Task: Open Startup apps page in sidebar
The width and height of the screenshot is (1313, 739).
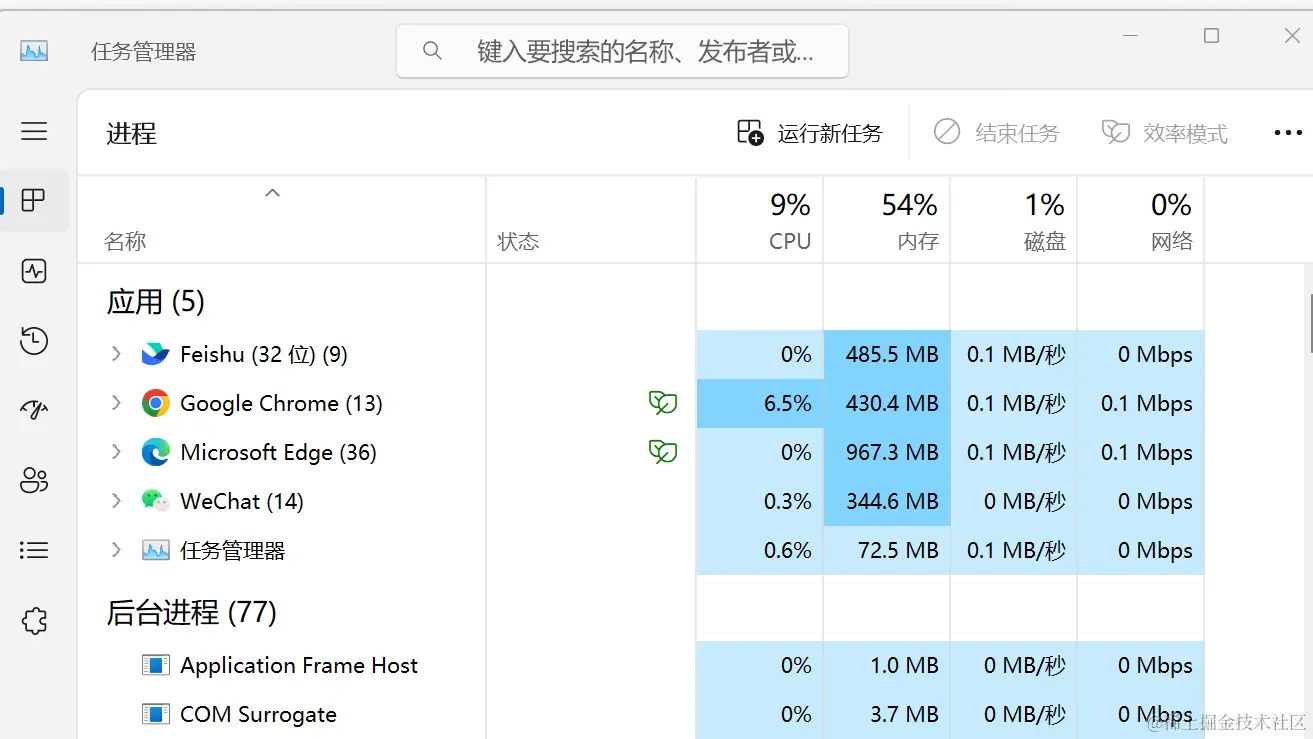Action: pyautogui.click(x=34, y=409)
